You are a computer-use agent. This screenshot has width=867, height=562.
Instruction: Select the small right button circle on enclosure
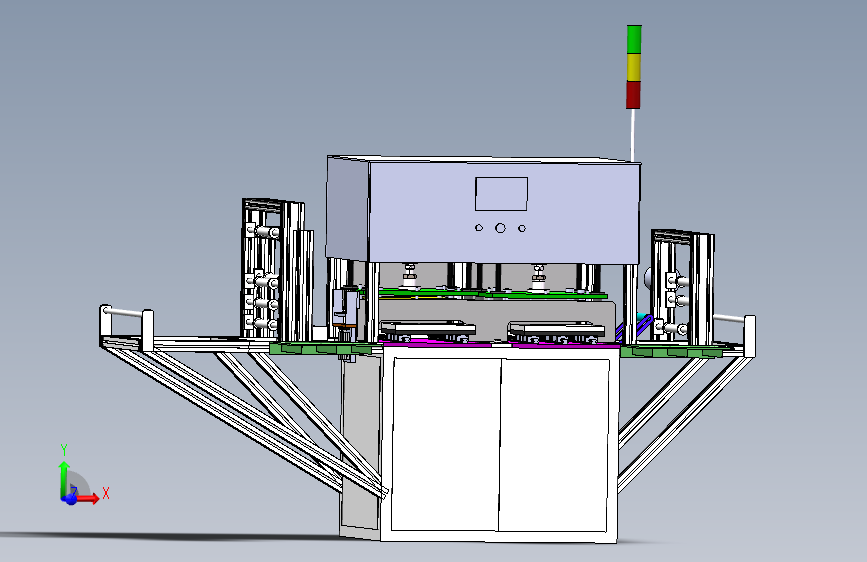tap(521, 228)
